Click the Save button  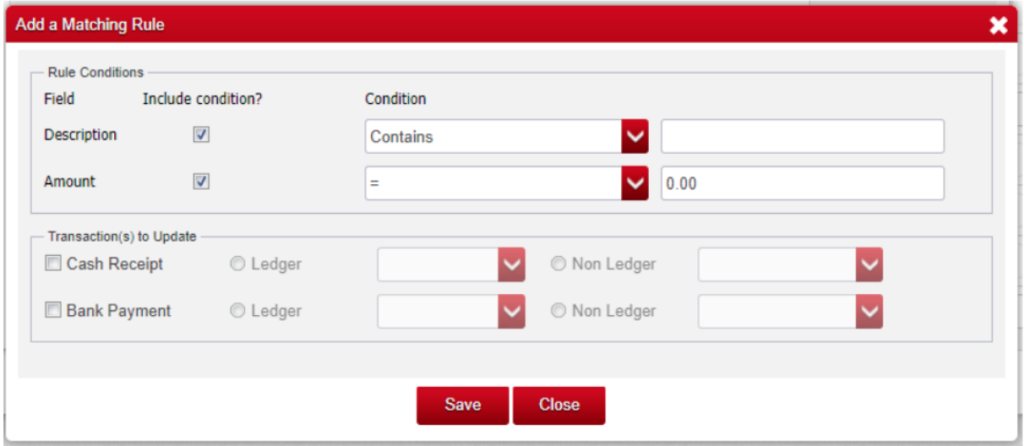pyautogui.click(x=462, y=405)
